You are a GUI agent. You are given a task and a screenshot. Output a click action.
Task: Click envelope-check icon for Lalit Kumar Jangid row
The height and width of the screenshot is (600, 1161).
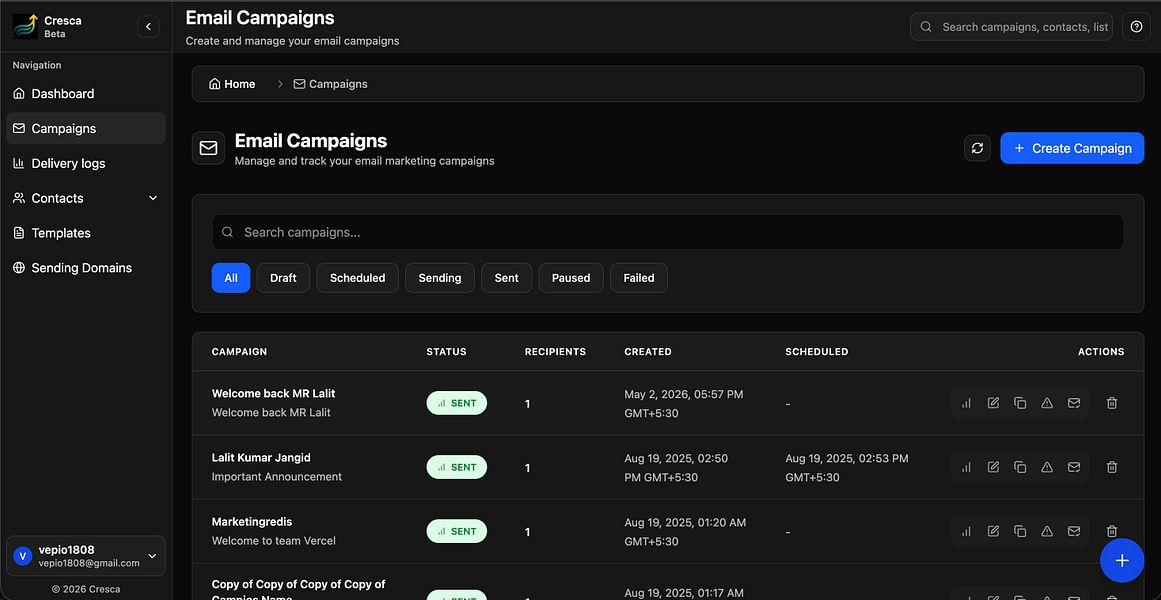click(x=1074, y=467)
